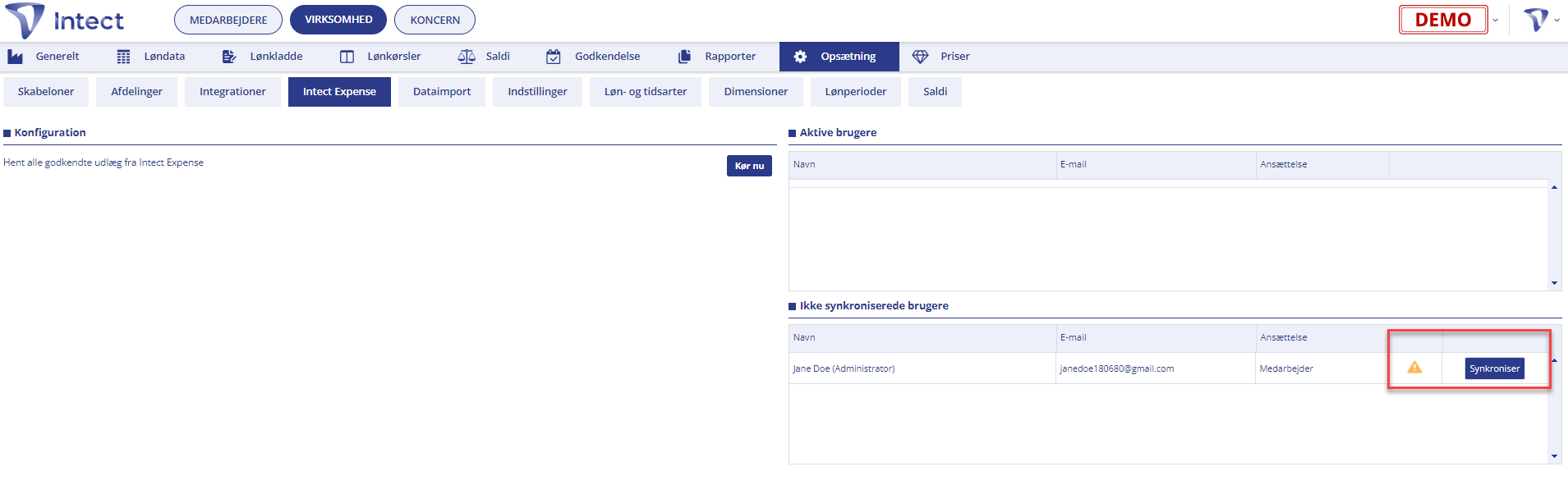
Task: Expand the DEMO company dropdown arrow
Action: (x=1496, y=21)
